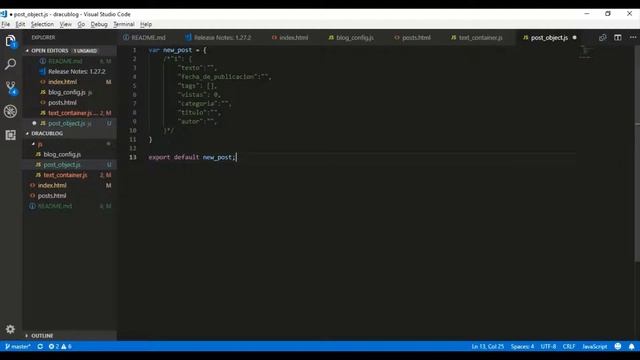Open the Terminal menu
This screenshot has height=360, width=640.
tap(124, 24)
